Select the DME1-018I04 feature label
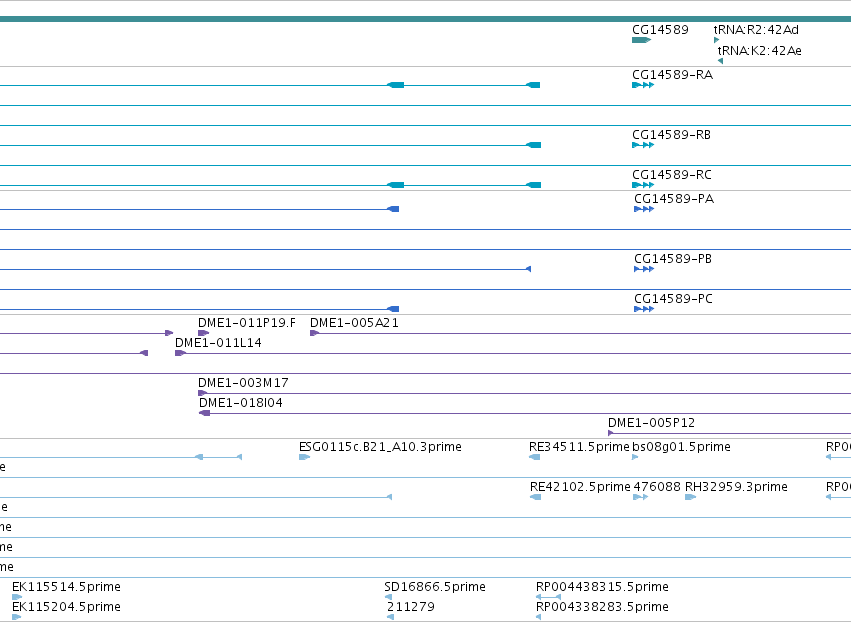The height and width of the screenshot is (622, 851). pyautogui.click(x=241, y=403)
